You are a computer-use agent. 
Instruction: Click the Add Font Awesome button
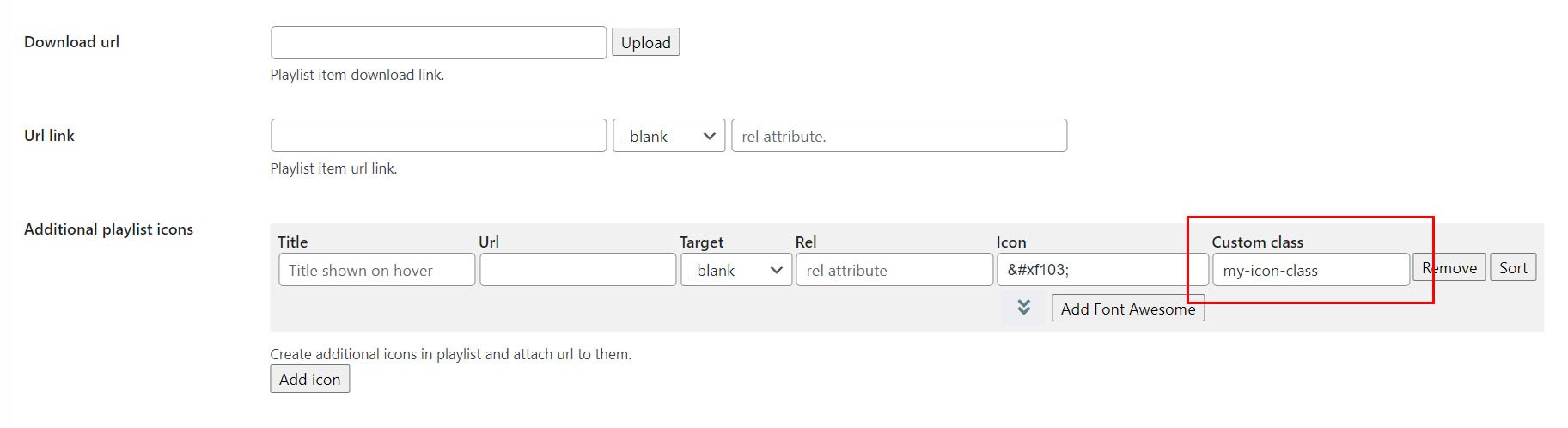click(1127, 309)
